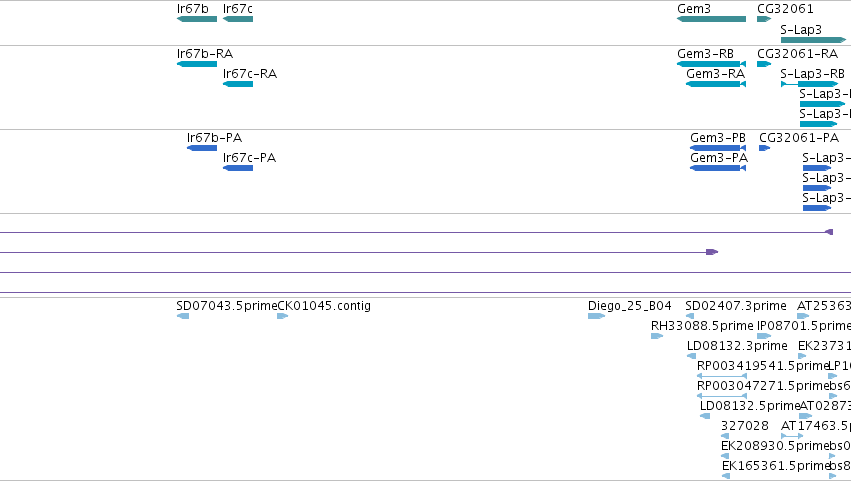This screenshot has width=851, height=481.
Task: Select the SD07043.5prime EST arrow
Action: click(x=183, y=316)
